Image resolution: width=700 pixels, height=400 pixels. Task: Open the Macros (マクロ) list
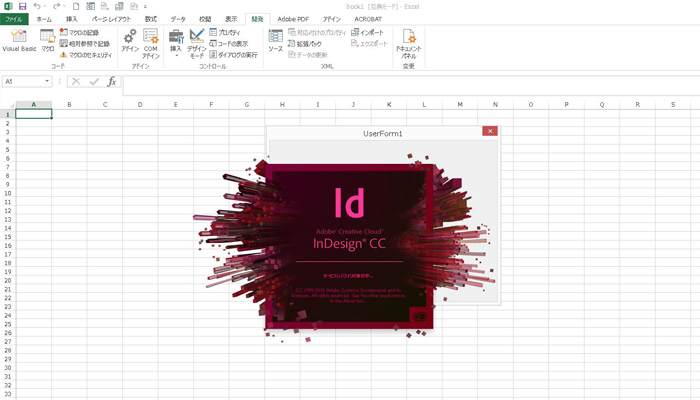click(x=47, y=41)
